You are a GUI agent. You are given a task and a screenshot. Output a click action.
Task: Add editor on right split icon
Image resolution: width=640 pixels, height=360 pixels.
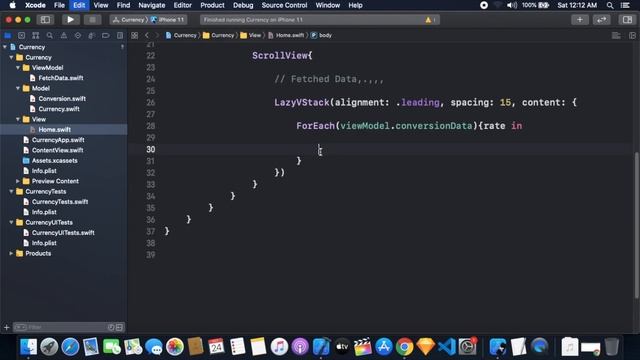tap(632, 36)
